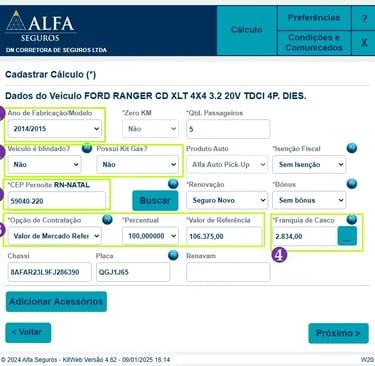375x366 pixels.
Task: Click info icon beside Bônus label
Action: pyautogui.click(x=352, y=184)
